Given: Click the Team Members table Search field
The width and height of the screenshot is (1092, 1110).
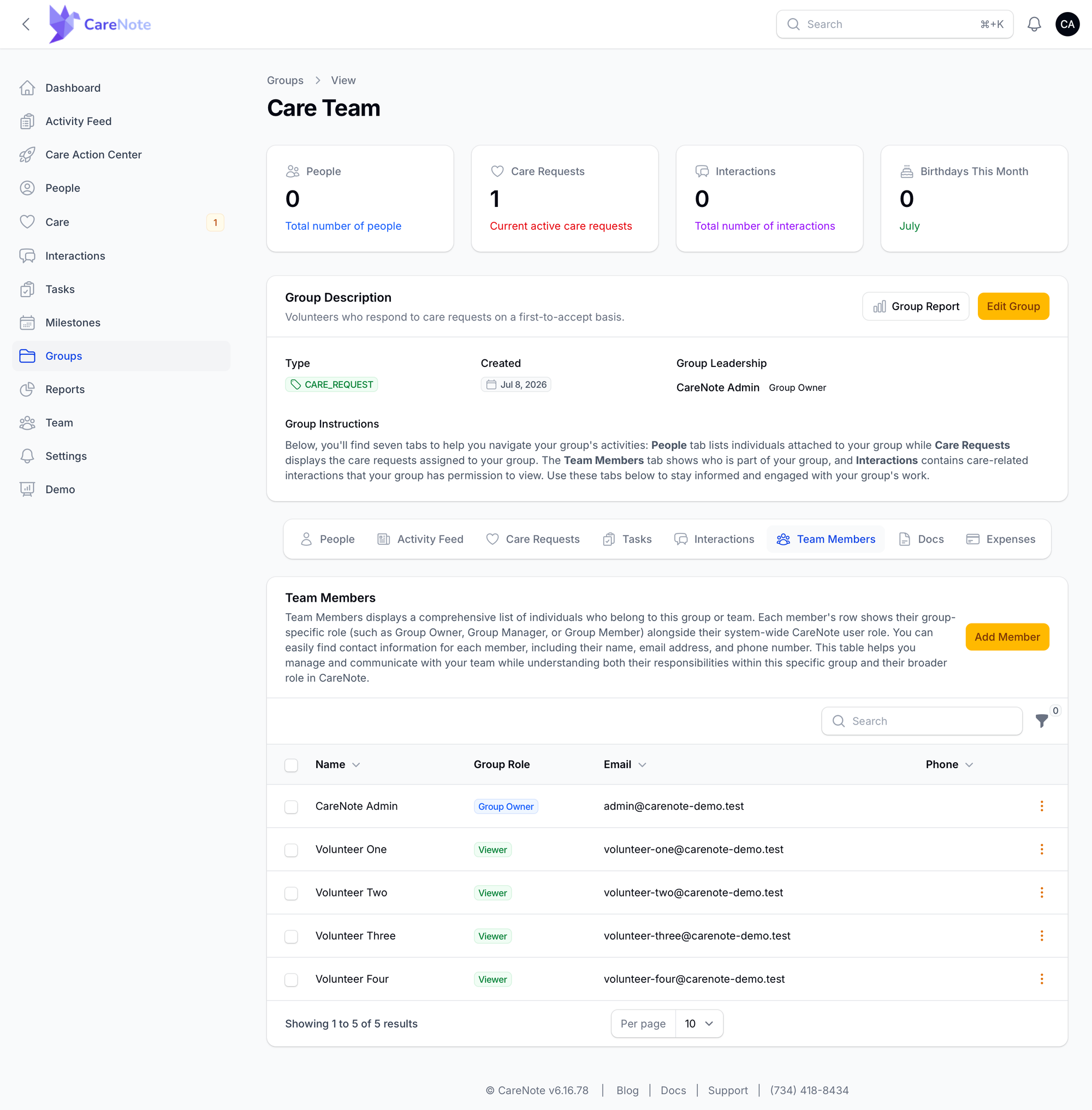Looking at the screenshot, I should click(x=922, y=721).
